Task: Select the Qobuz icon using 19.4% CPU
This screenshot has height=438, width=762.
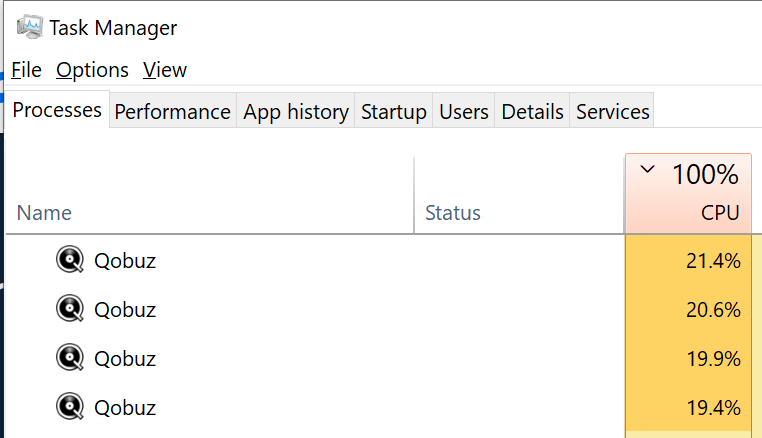Action: coord(70,406)
